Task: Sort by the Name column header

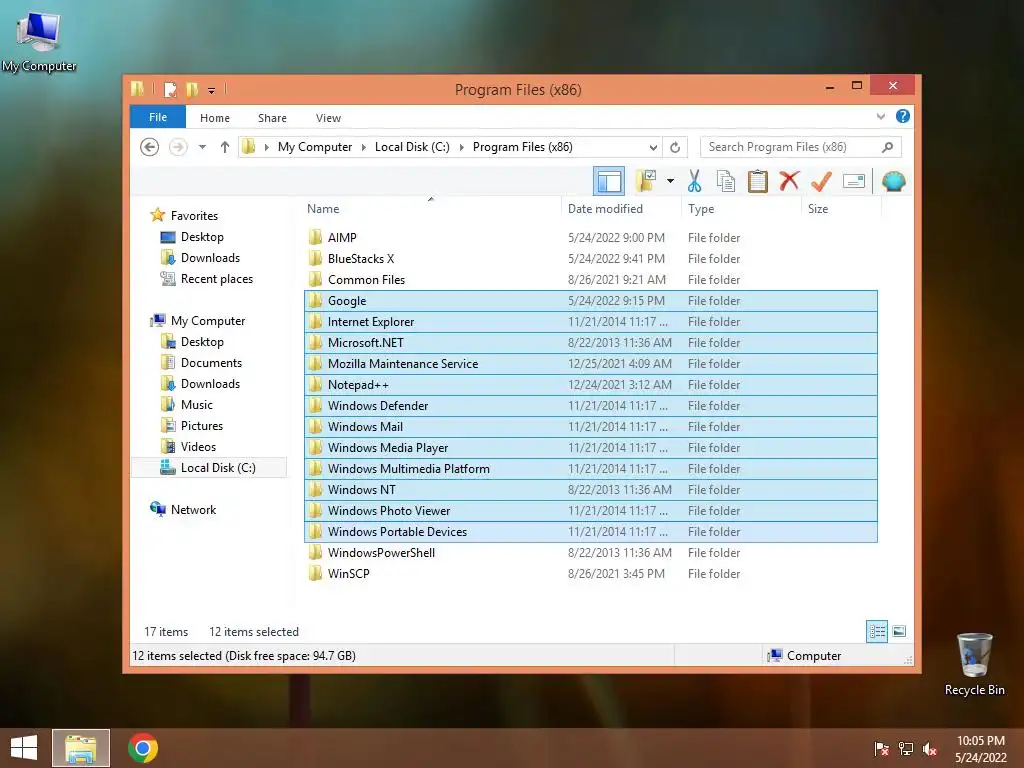Action: [x=323, y=209]
